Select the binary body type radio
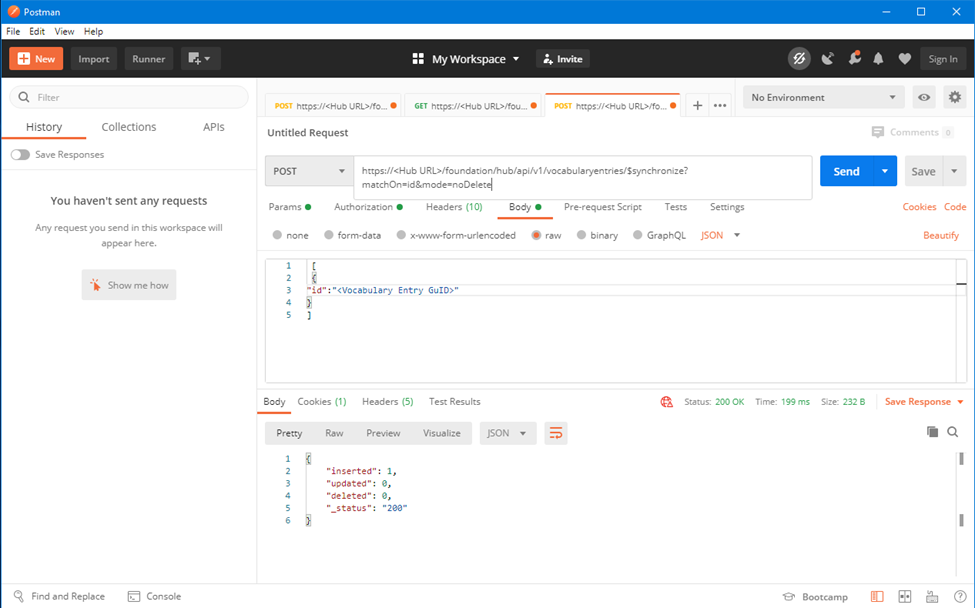The height and width of the screenshot is (608, 975). tap(583, 236)
